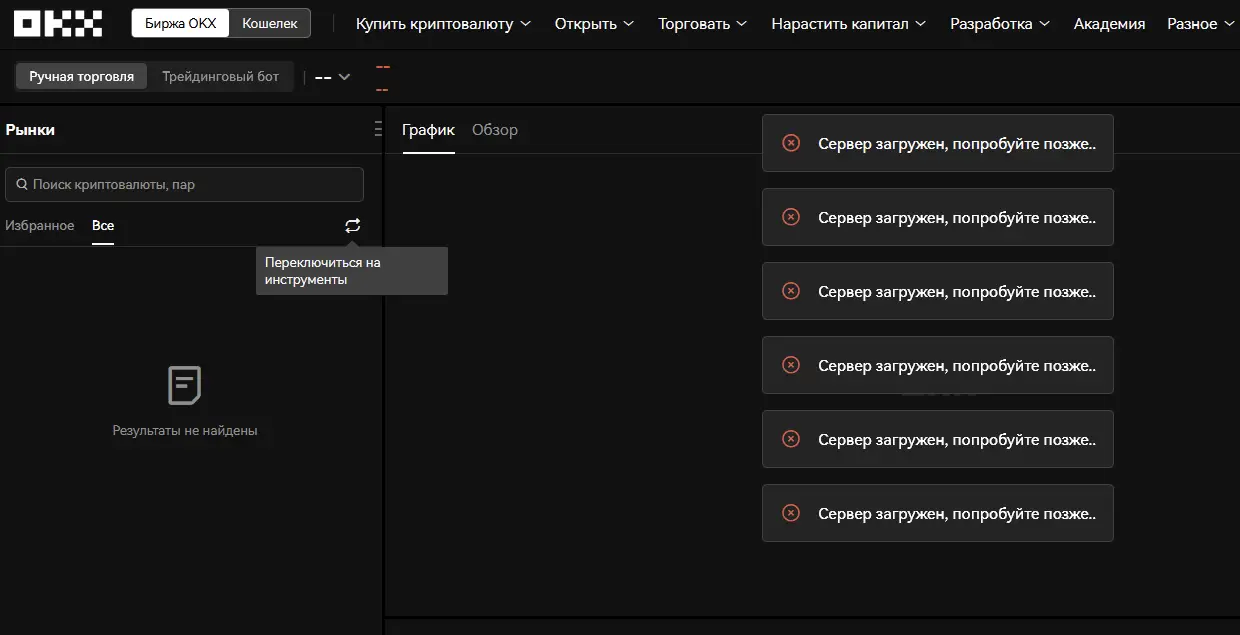Viewport: 1240px width, 635px height.
Task: Click the Результаты не найдены message
Action: pyautogui.click(x=185, y=431)
